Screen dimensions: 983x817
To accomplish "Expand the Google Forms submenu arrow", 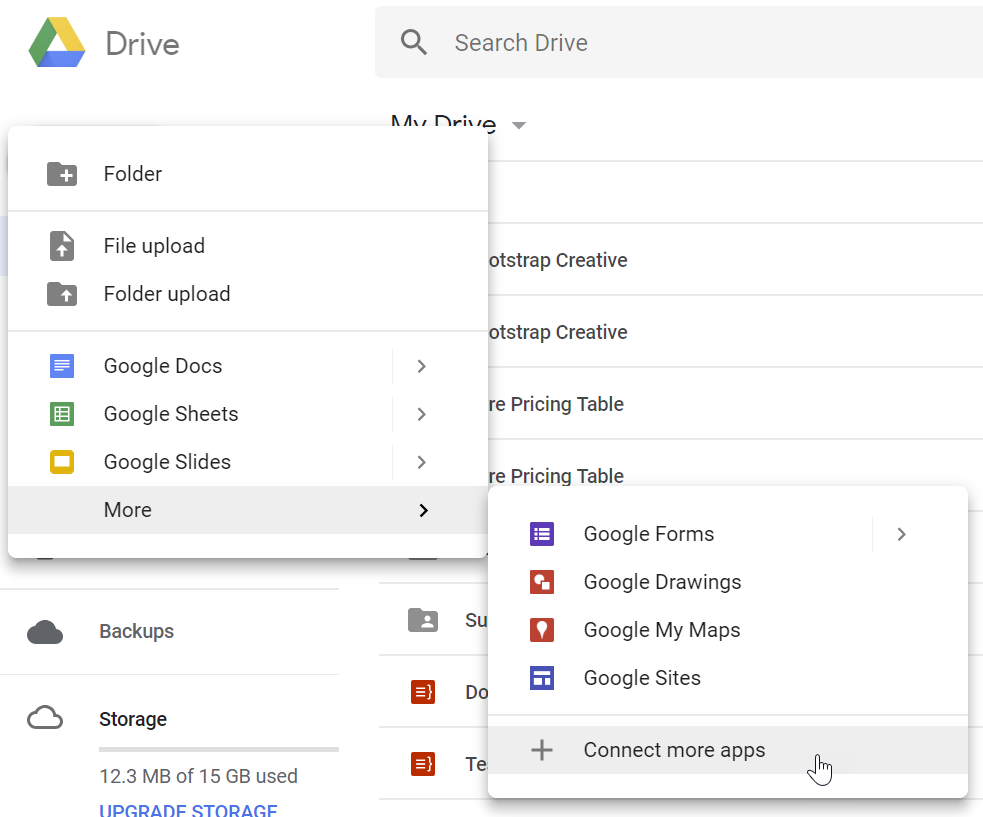I will pyautogui.click(x=902, y=534).
